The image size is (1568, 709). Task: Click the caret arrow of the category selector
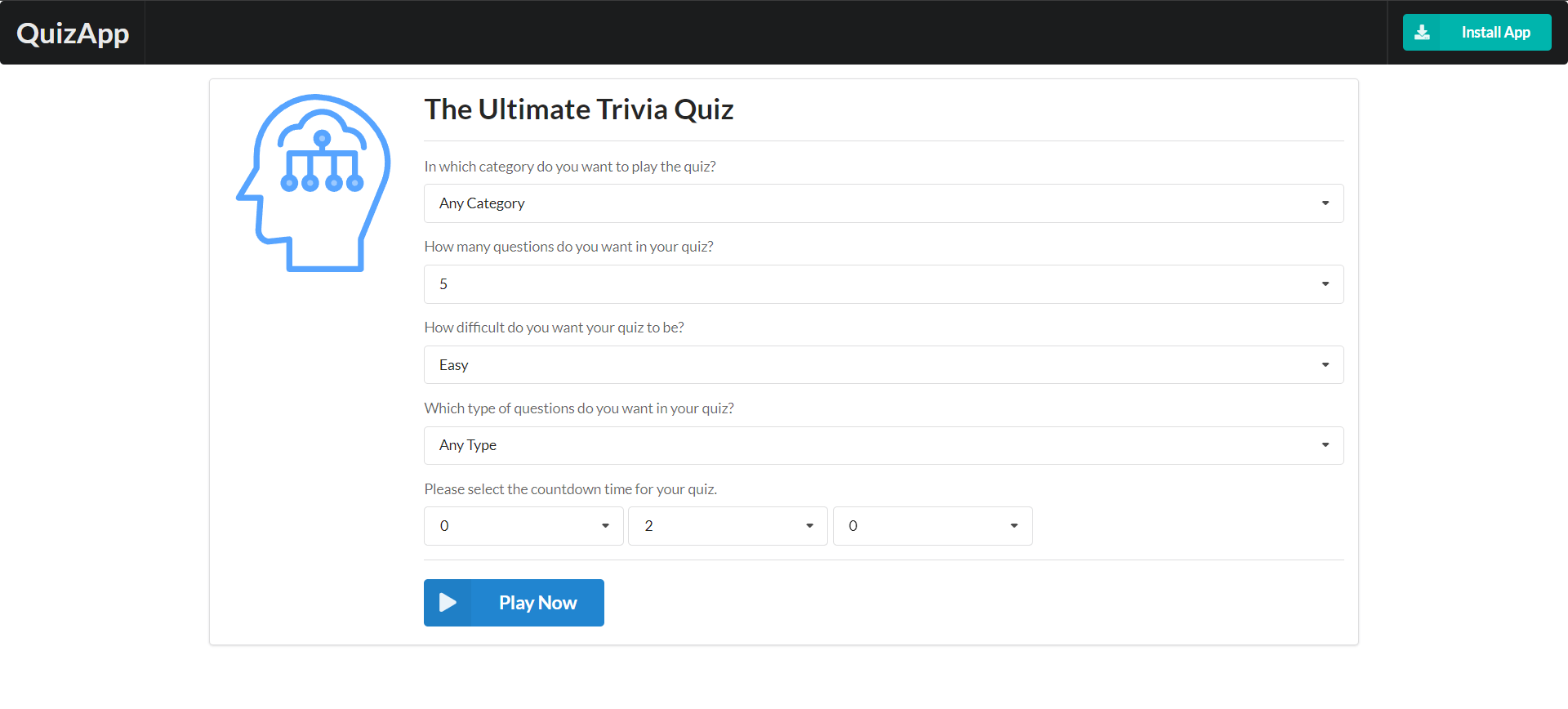click(x=1325, y=203)
